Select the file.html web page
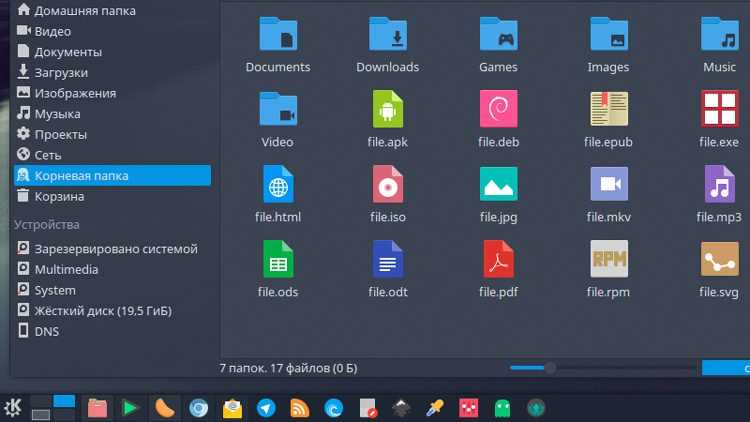This screenshot has width=750, height=422. coord(278,184)
